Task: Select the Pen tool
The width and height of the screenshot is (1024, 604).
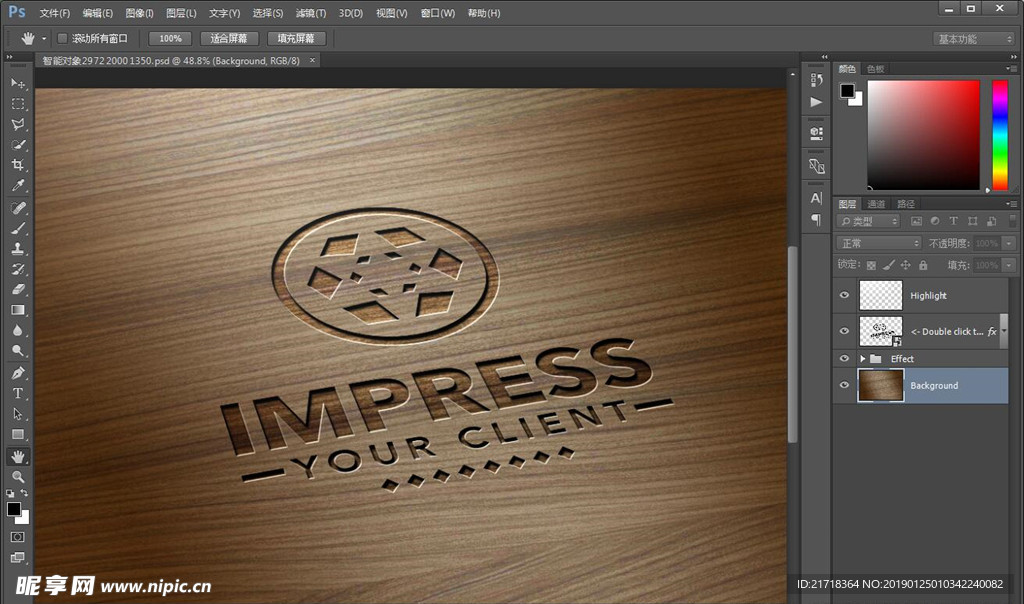Action: click(x=18, y=373)
